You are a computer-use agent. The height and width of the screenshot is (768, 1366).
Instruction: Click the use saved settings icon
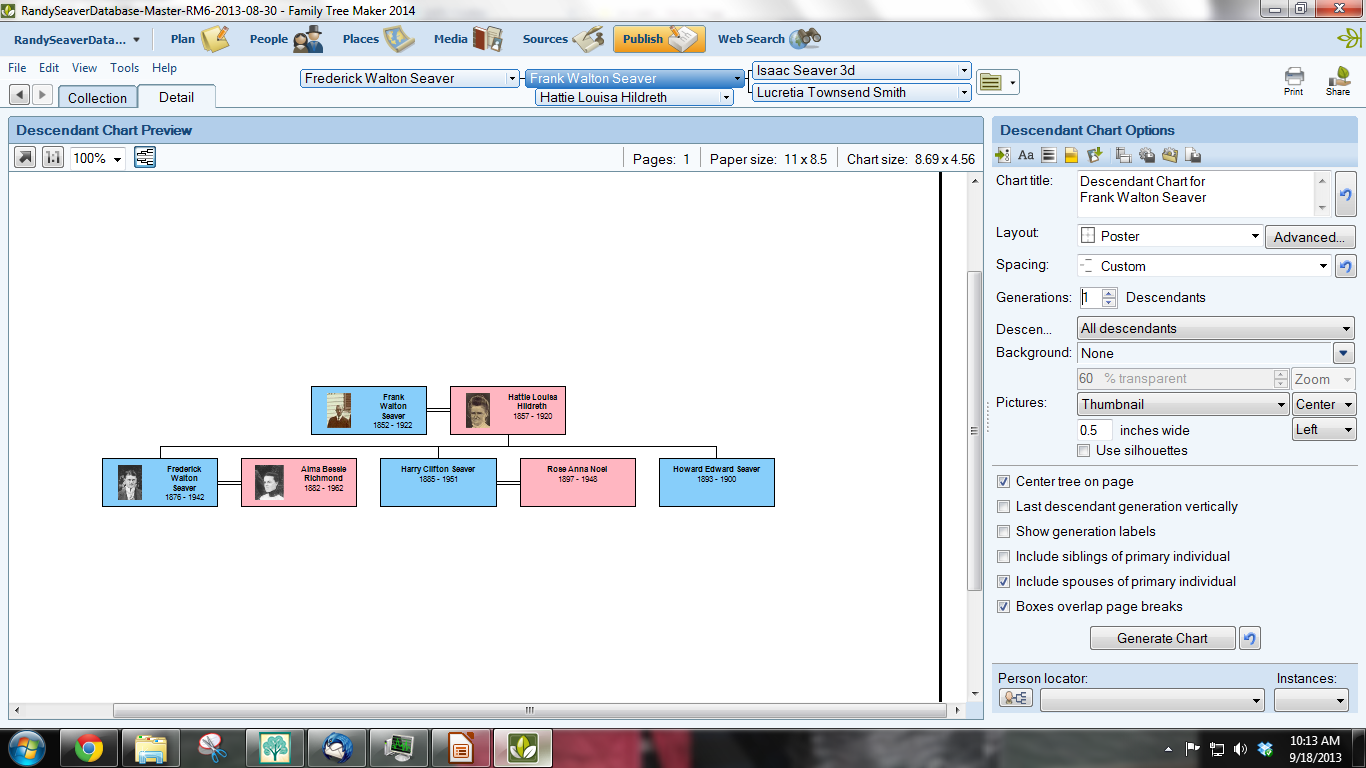(1123, 155)
